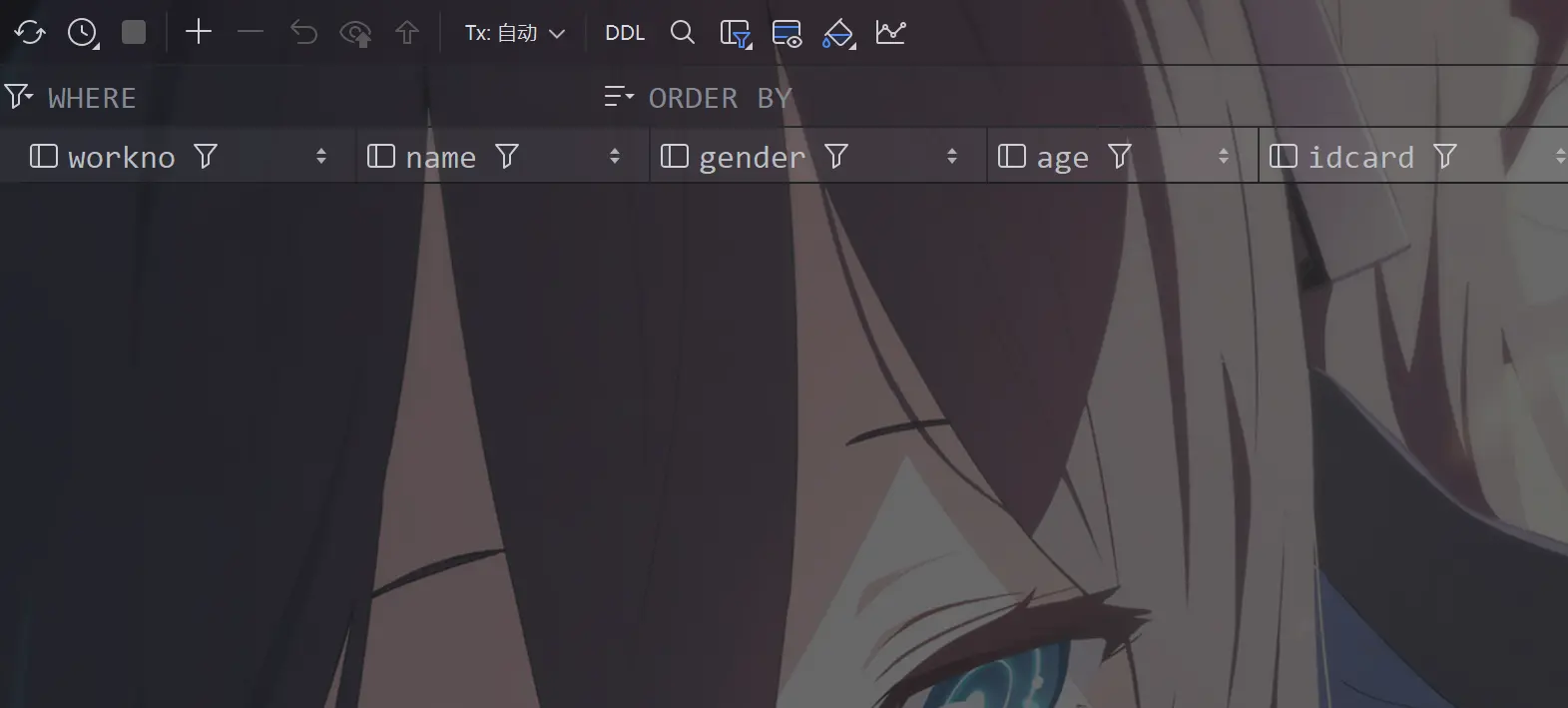Click the DDL button
This screenshot has height=708, width=1568.
(625, 33)
